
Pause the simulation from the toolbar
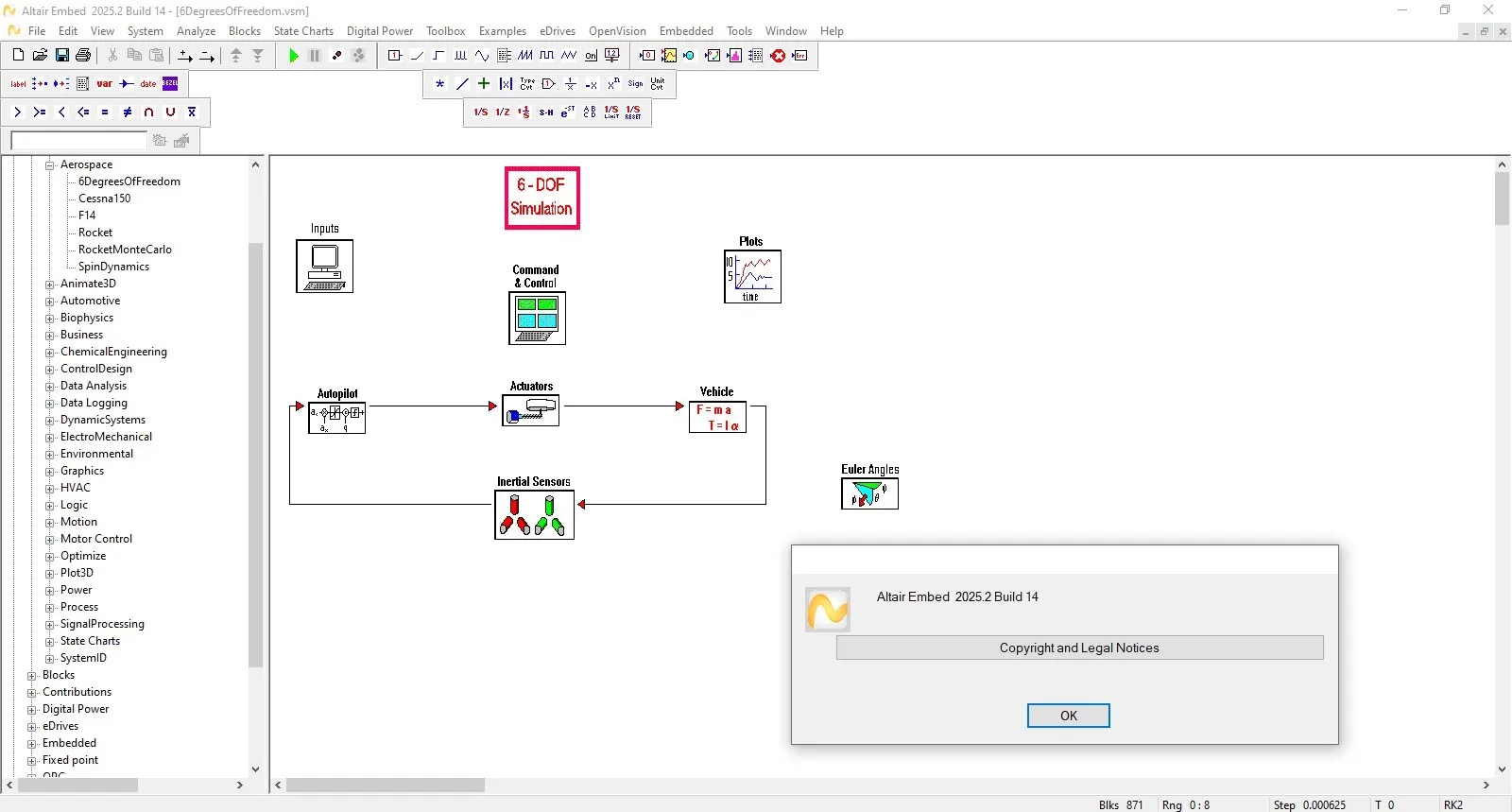[315, 56]
